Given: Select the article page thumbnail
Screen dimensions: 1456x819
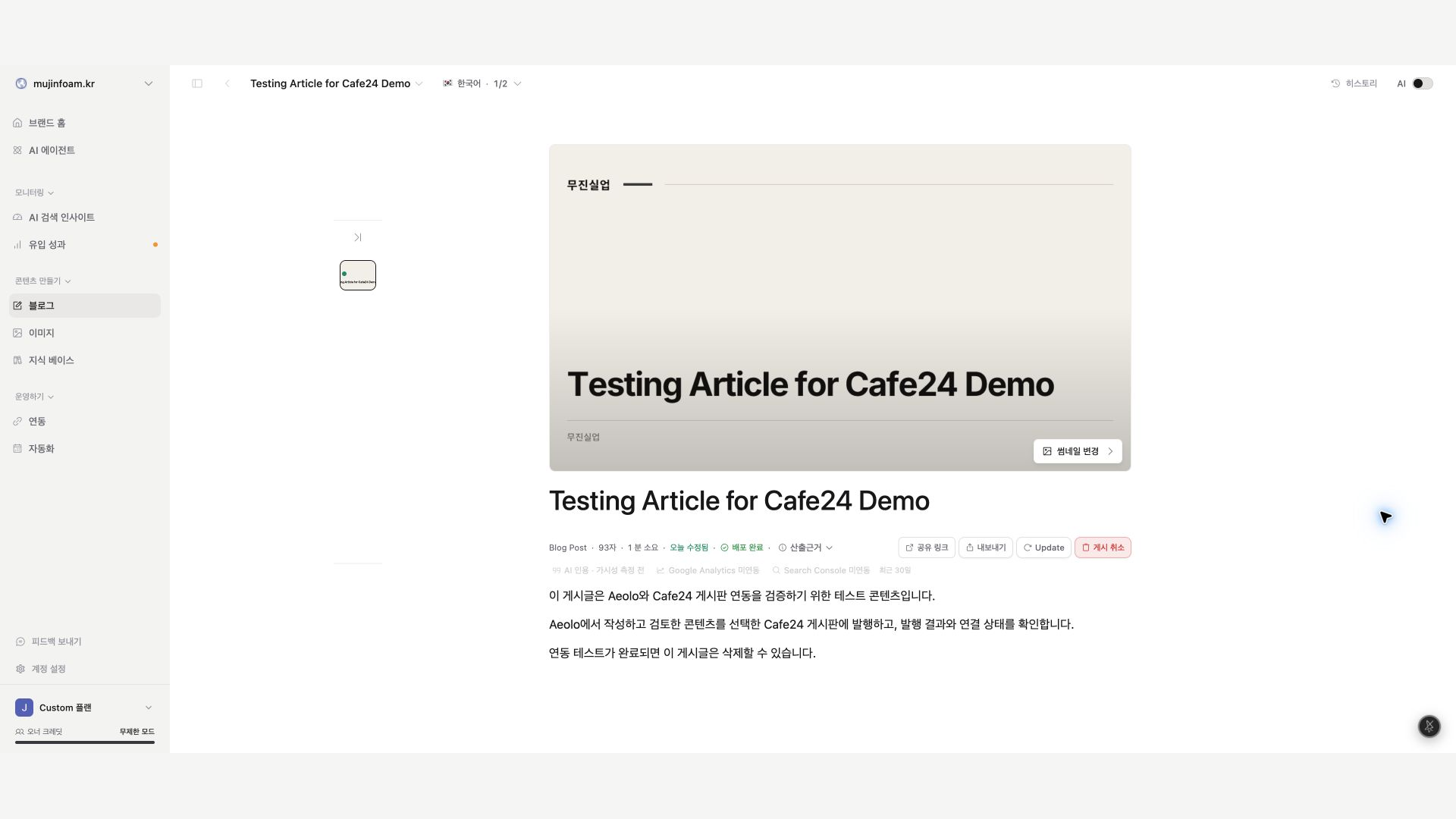Looking at the screenshot, I should (358, 275).
